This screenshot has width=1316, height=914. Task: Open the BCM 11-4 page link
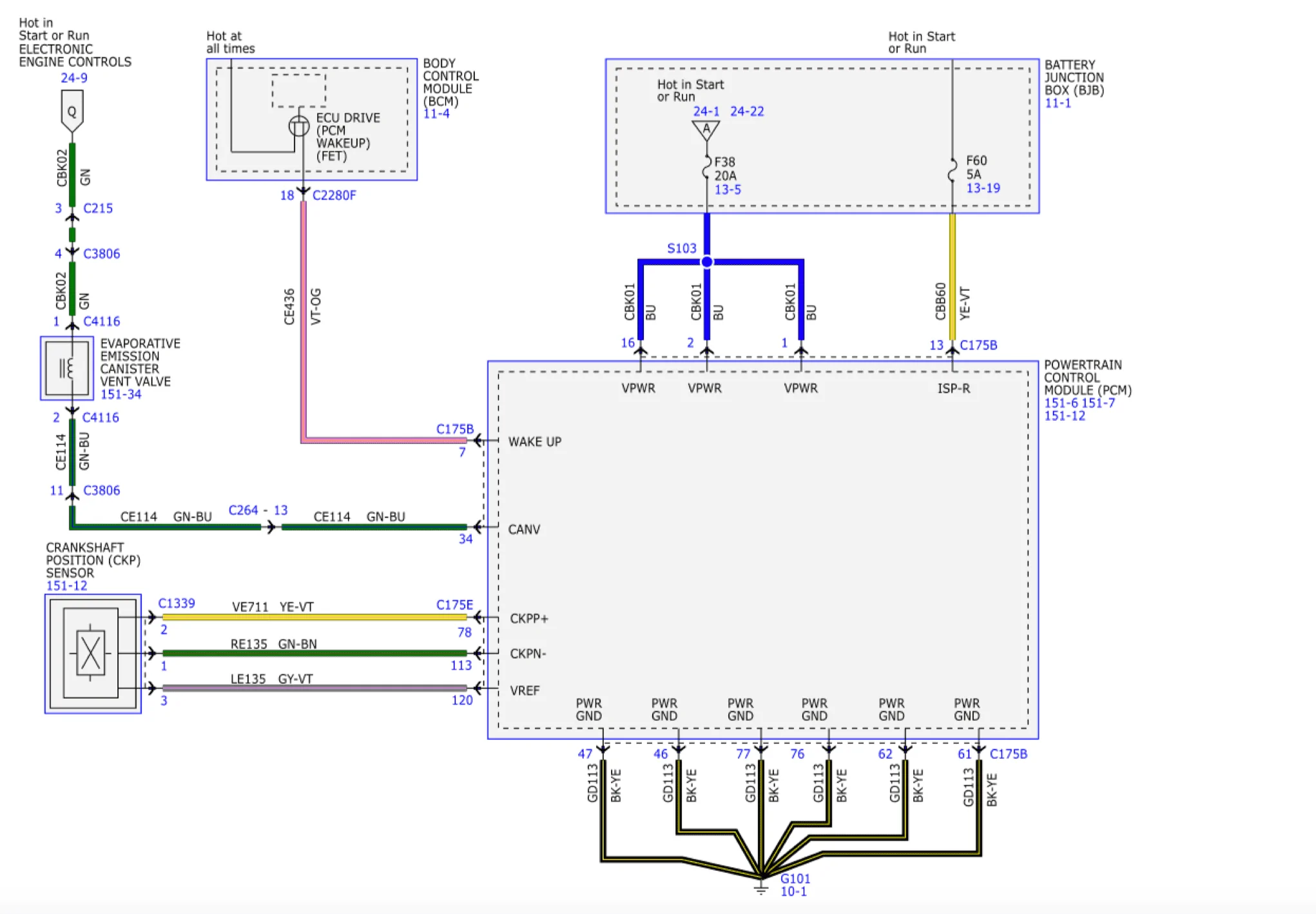[436, 114]
